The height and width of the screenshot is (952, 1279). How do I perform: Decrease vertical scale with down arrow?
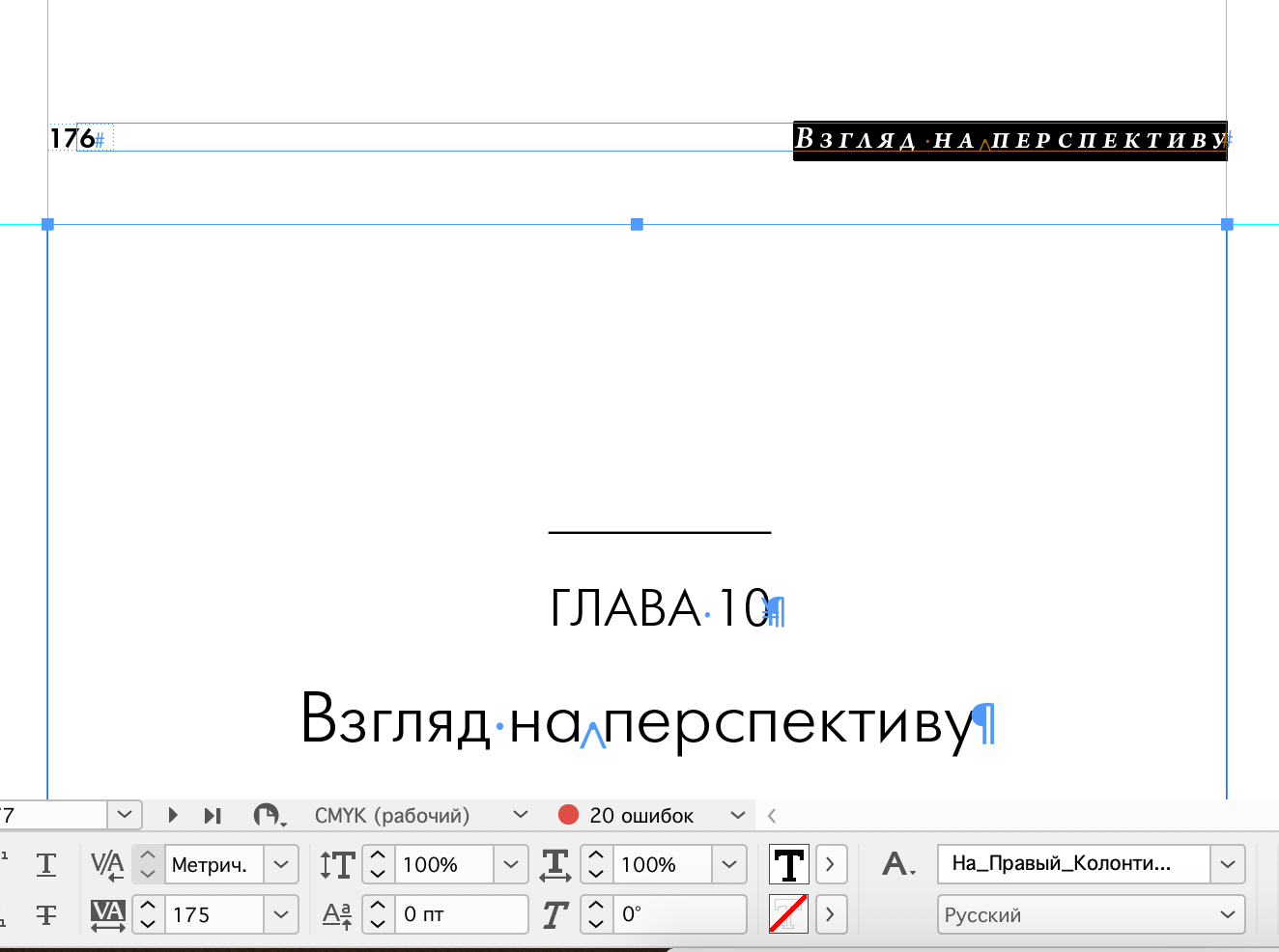tap(378, 874)
